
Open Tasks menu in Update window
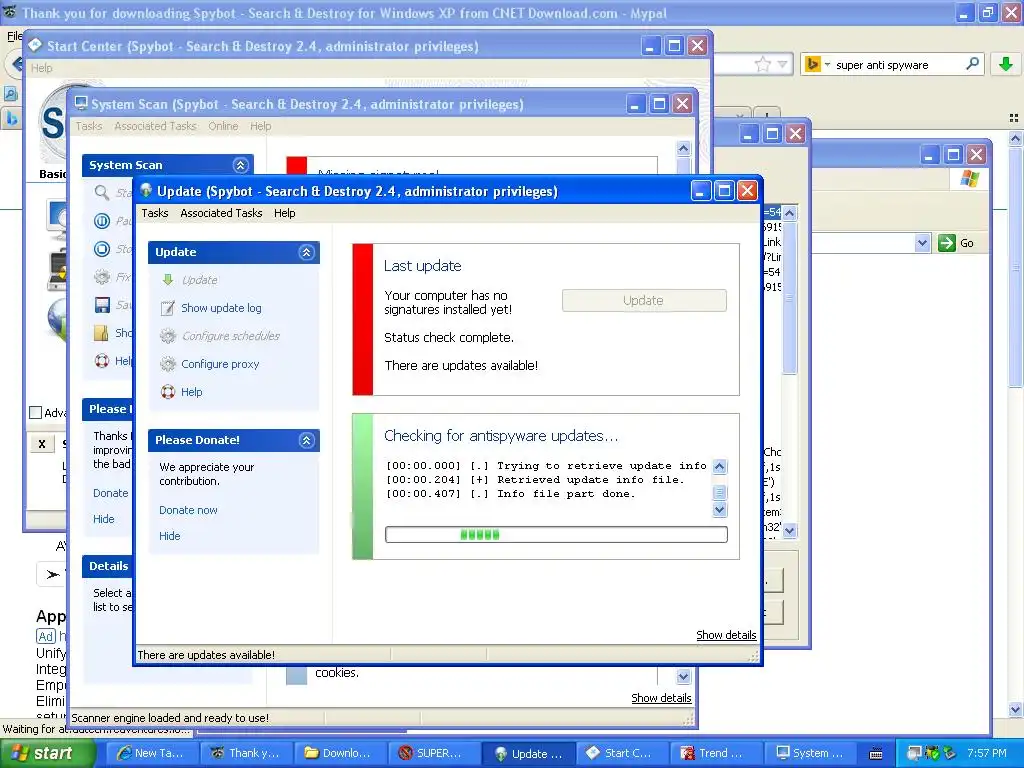pos(155,213)
